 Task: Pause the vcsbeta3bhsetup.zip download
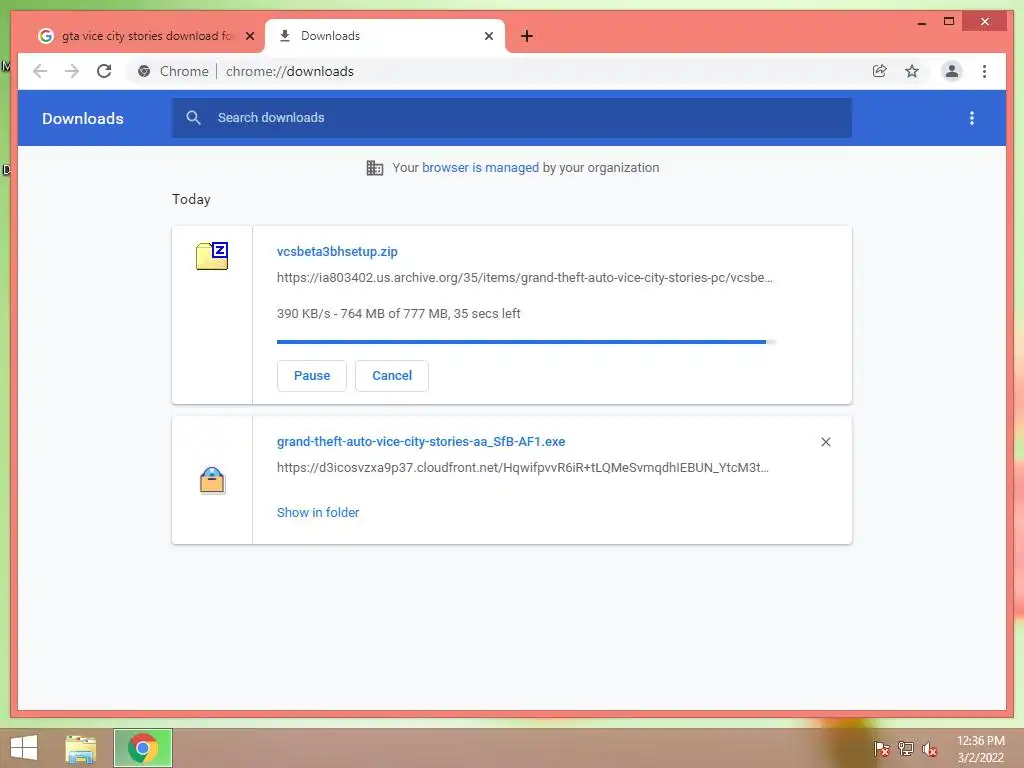[x=312, y=376]
